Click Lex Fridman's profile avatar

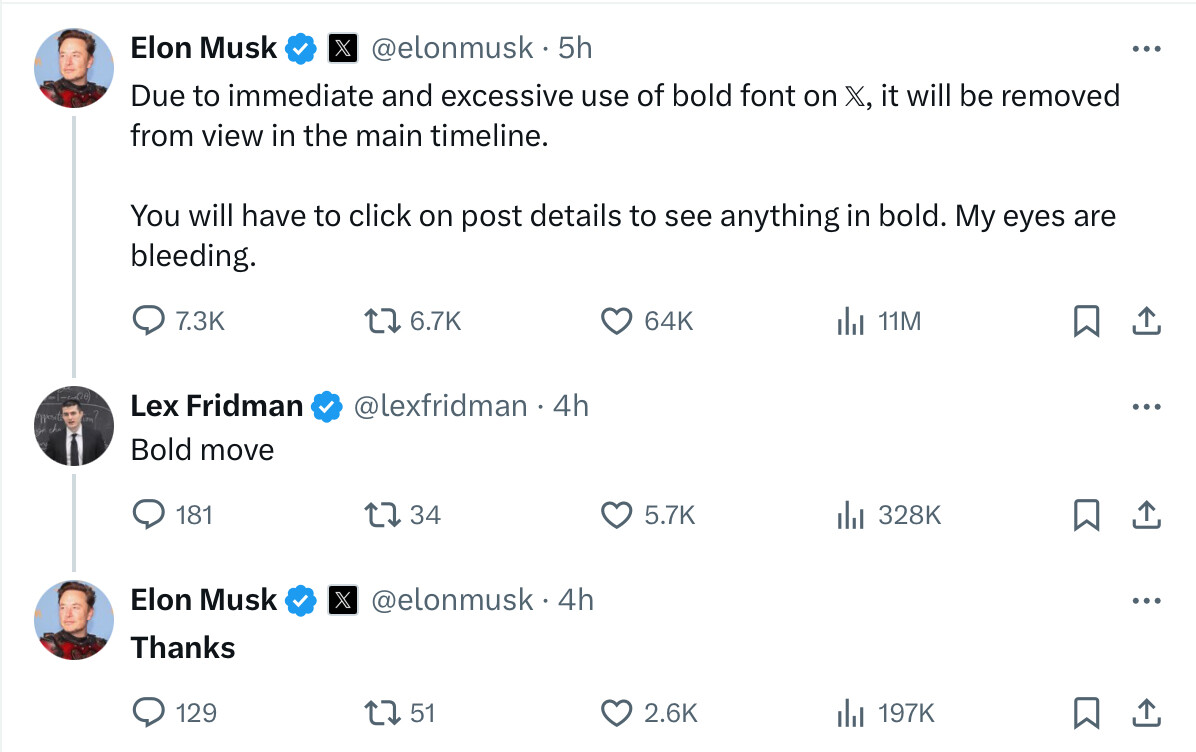tap(74, 426)
